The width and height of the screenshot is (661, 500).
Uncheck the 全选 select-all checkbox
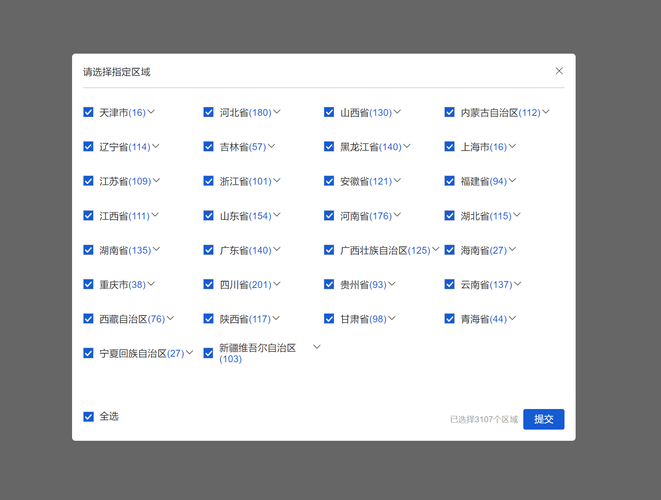pyautogui.click(x=88, y=417)
